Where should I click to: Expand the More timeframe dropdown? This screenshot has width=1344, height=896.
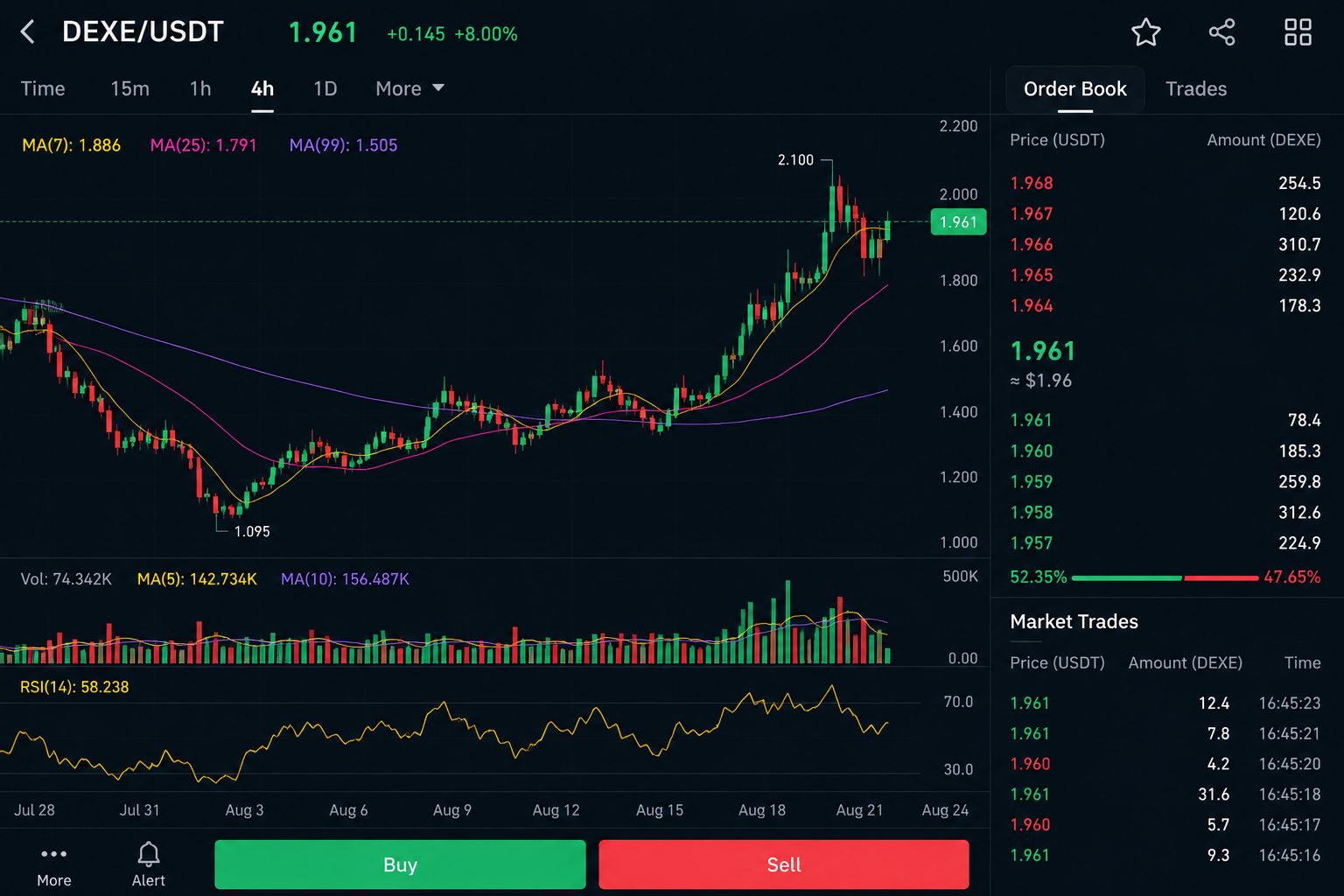coord(409,88)
